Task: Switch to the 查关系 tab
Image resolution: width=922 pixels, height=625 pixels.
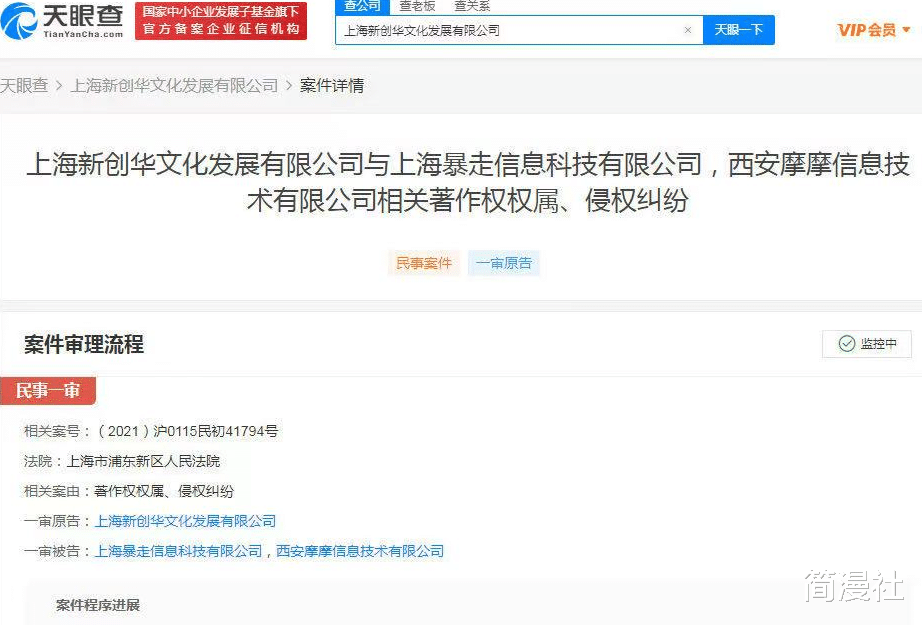Action: click(x=472, y=6)
